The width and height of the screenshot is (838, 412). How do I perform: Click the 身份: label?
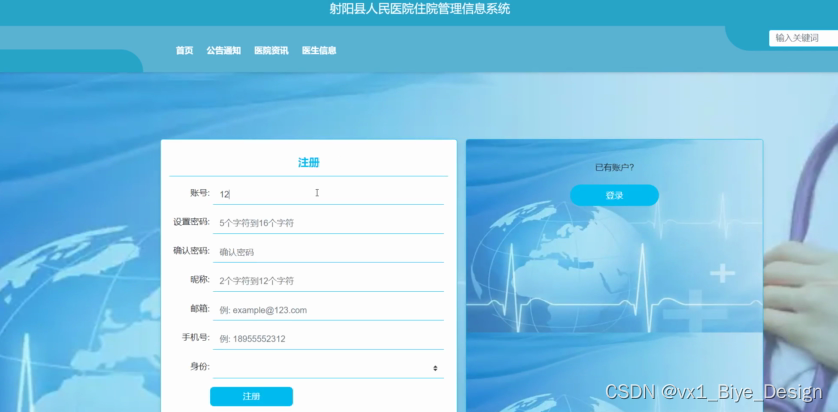tap(200, 366)
